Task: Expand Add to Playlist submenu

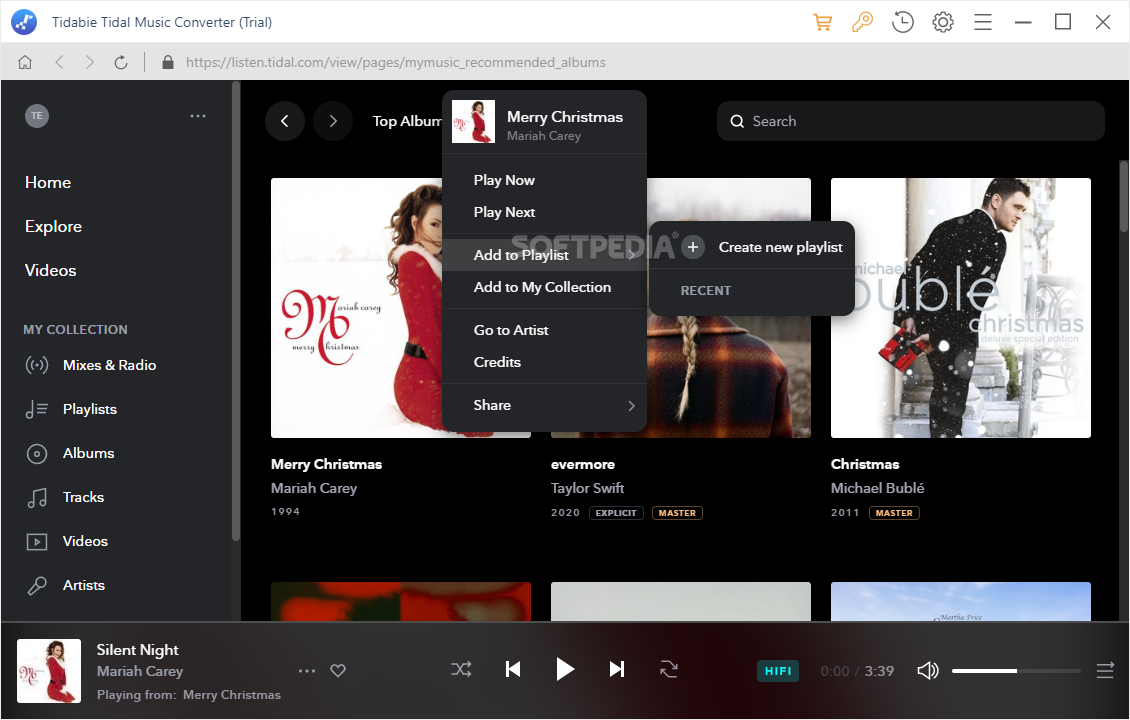Action: 544,255
